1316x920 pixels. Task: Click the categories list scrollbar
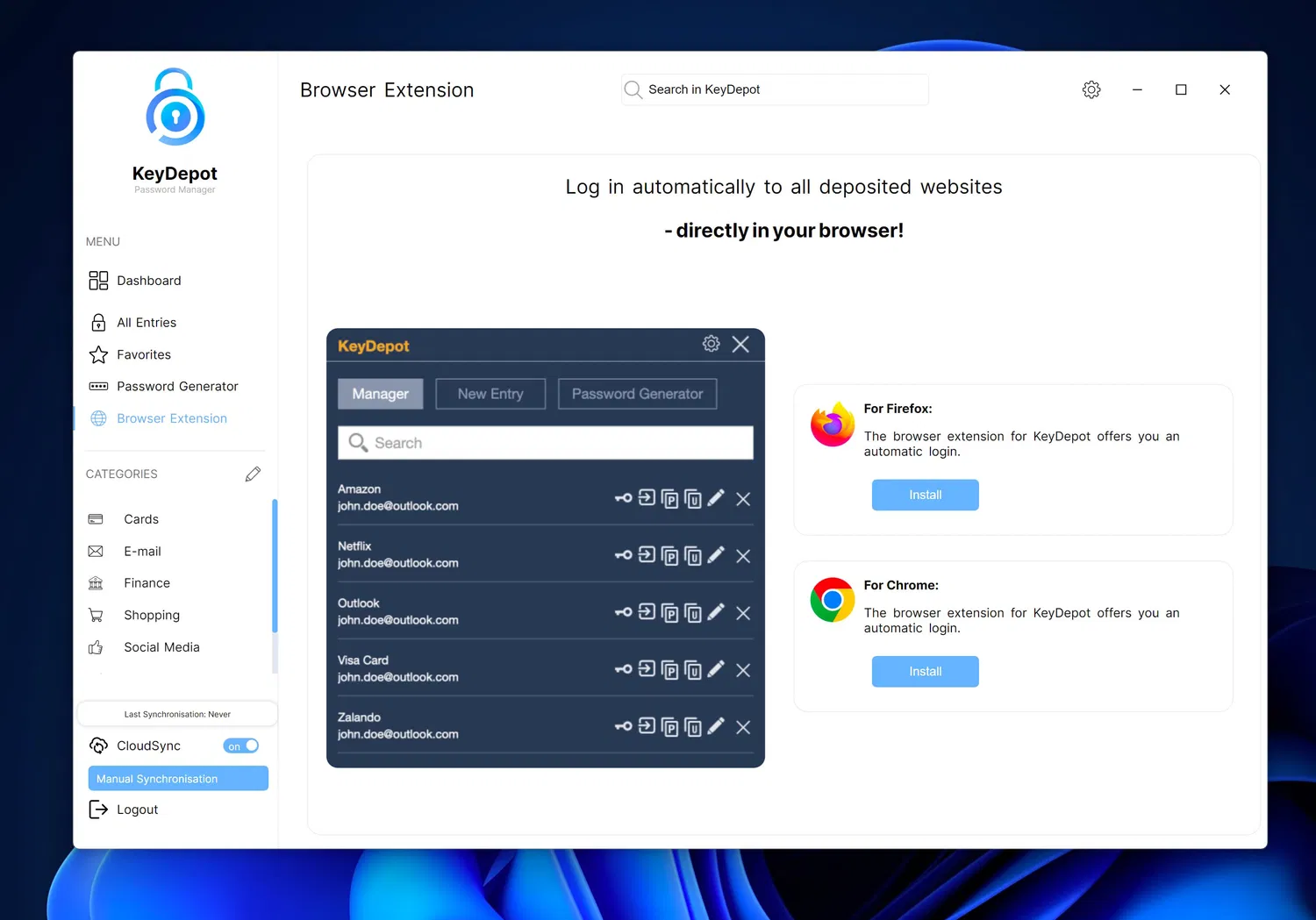tap(275, 566)
